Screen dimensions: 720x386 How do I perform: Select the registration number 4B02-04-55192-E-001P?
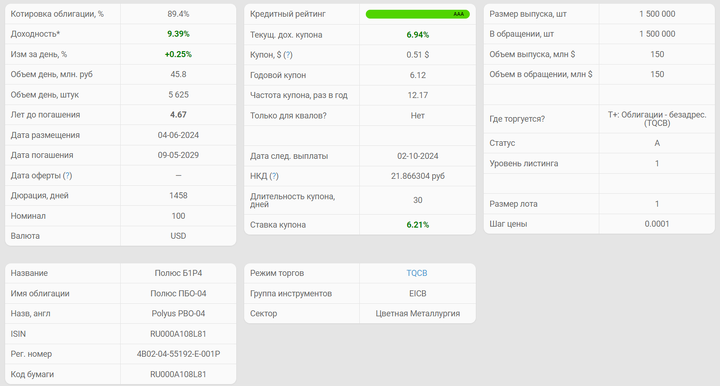click(178, 354)
